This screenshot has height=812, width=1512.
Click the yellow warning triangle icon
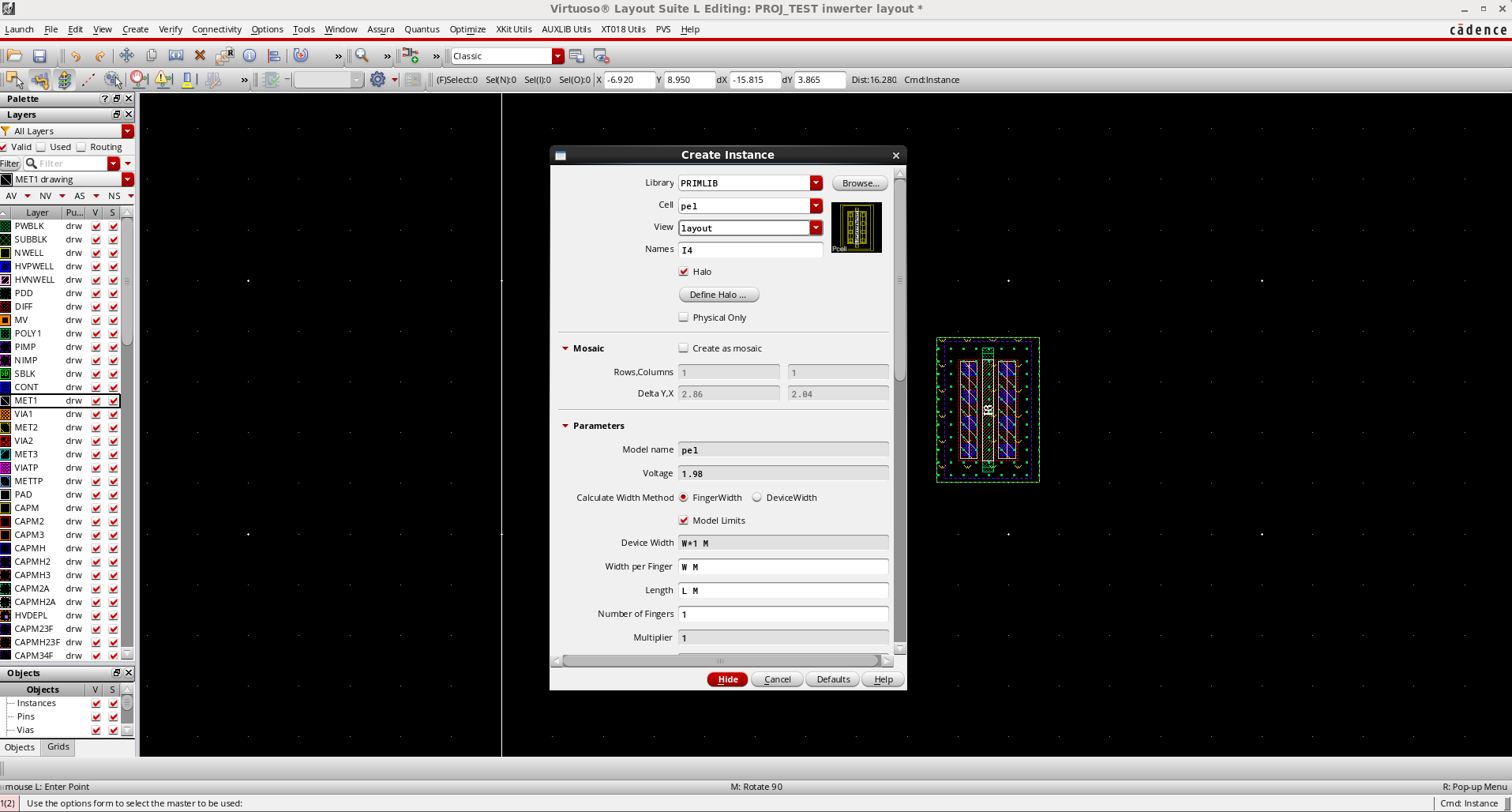click(163, 79)
